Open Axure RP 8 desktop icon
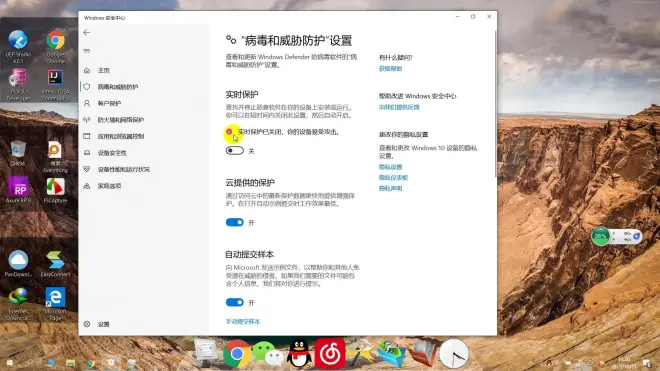660x371 pixels. [x=18, y=190]
